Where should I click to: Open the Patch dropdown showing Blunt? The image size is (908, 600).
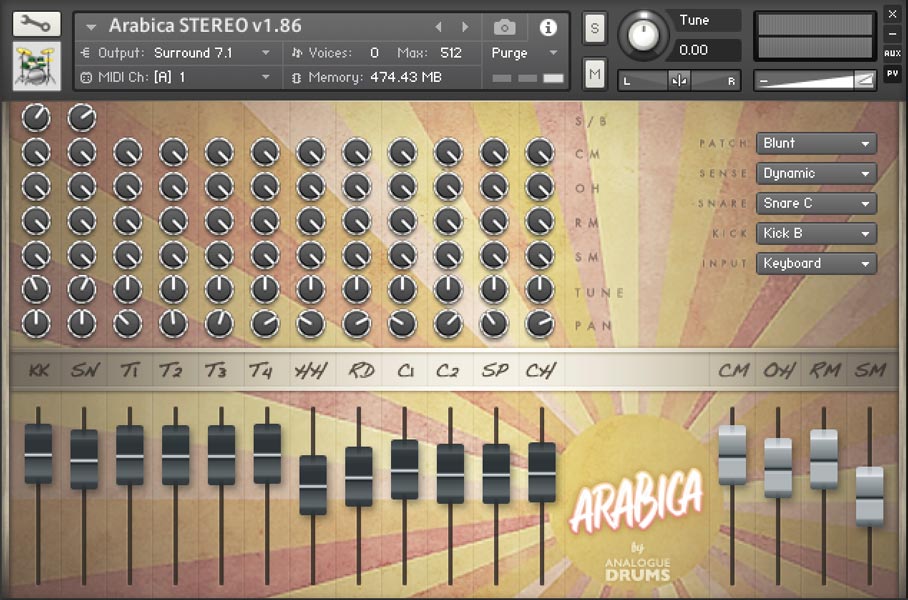816,143
